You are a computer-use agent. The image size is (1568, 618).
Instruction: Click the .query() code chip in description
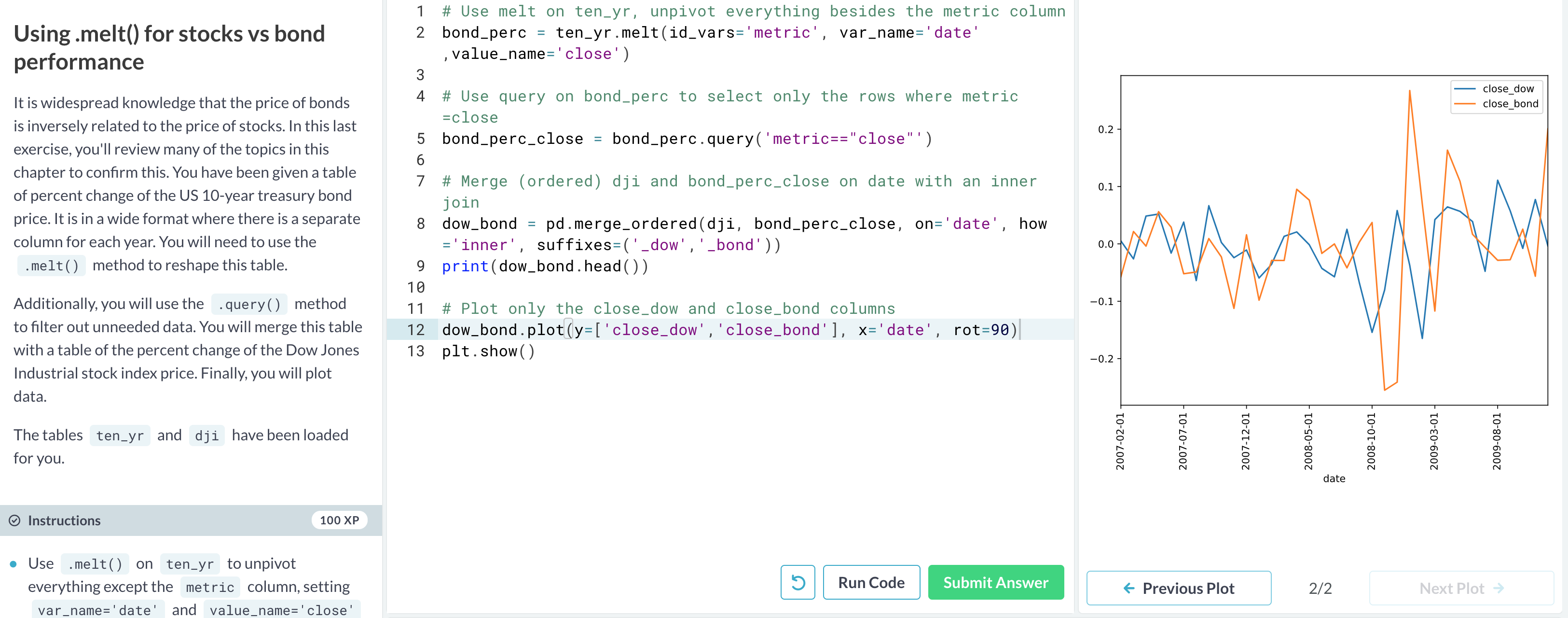pos(249,305)
